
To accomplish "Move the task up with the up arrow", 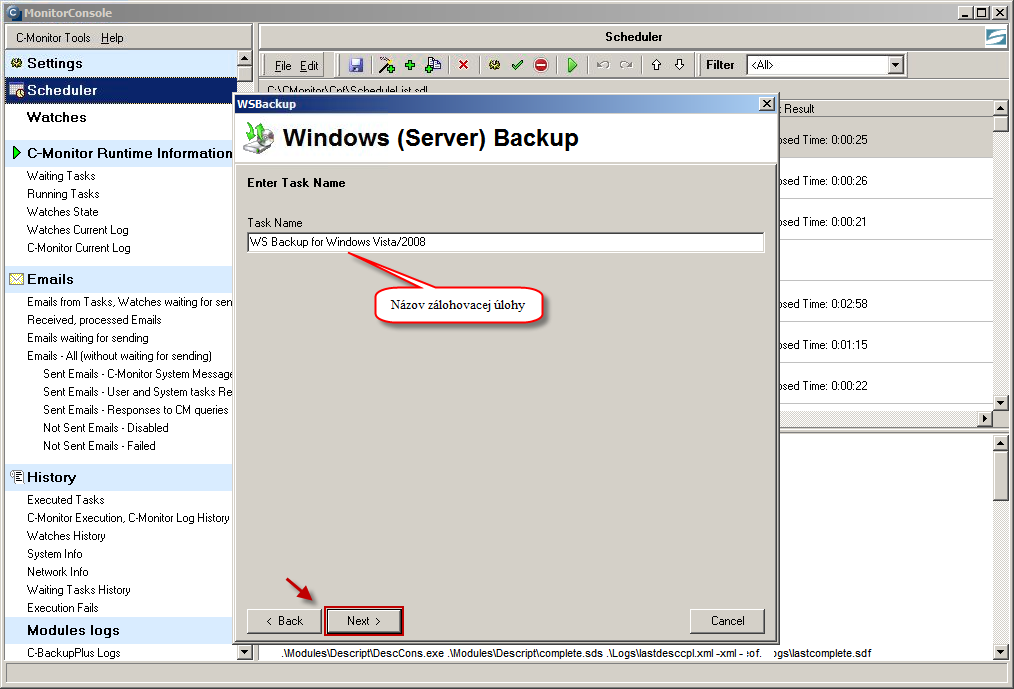I will (656, 65).
